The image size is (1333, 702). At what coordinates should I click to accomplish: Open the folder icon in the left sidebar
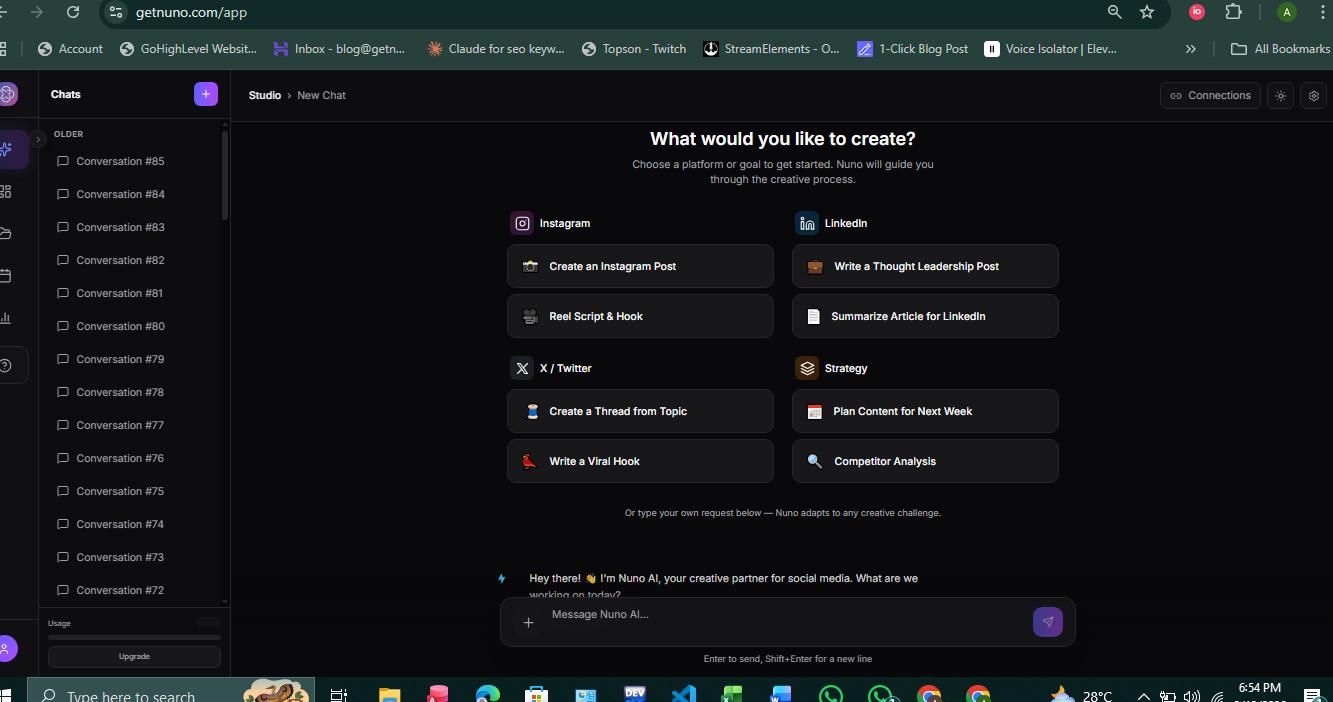[6, 233]
